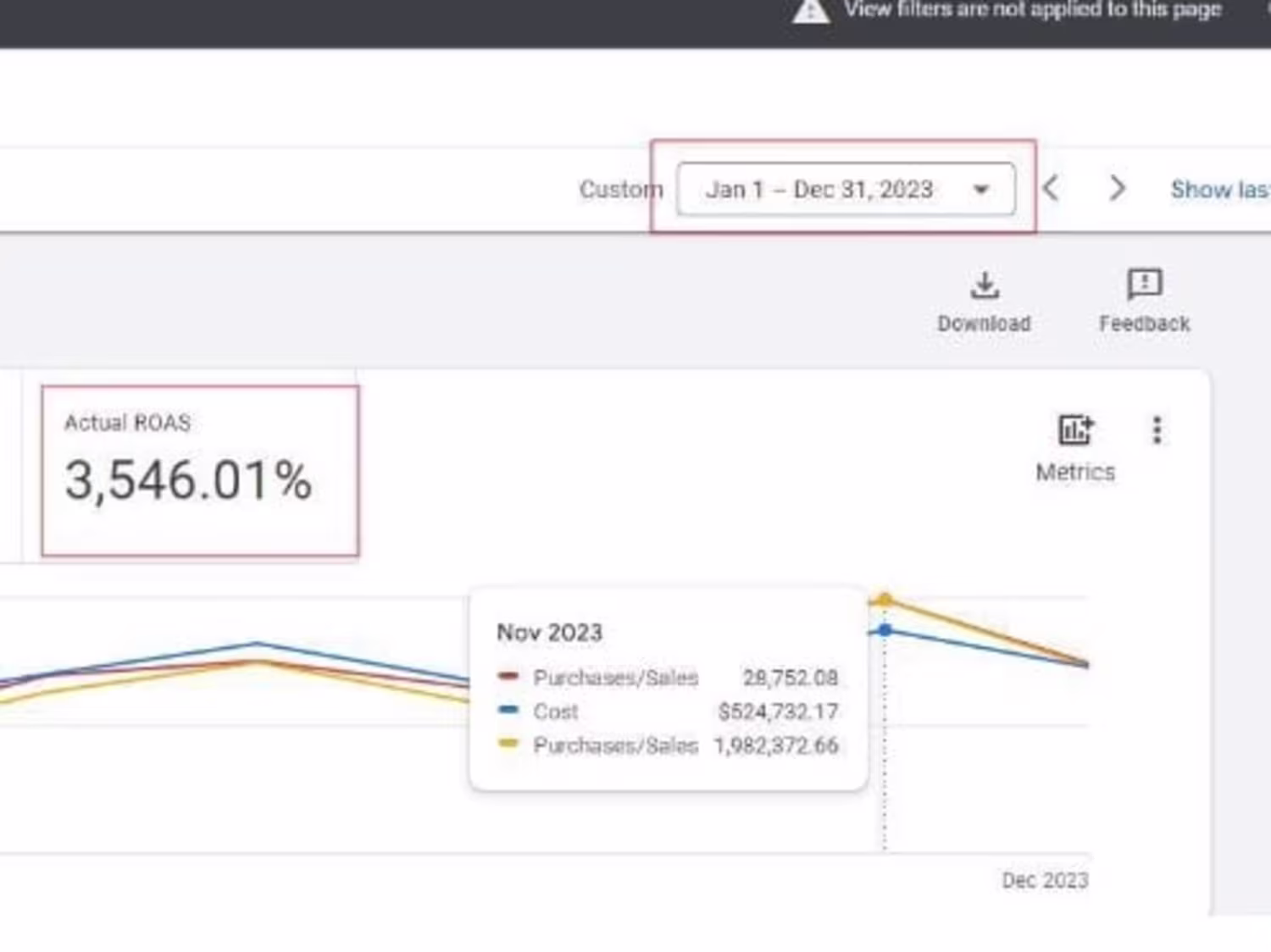1271x952 pixels.
Task: Click the date range dropdown caret
Action: coord(981,190)
